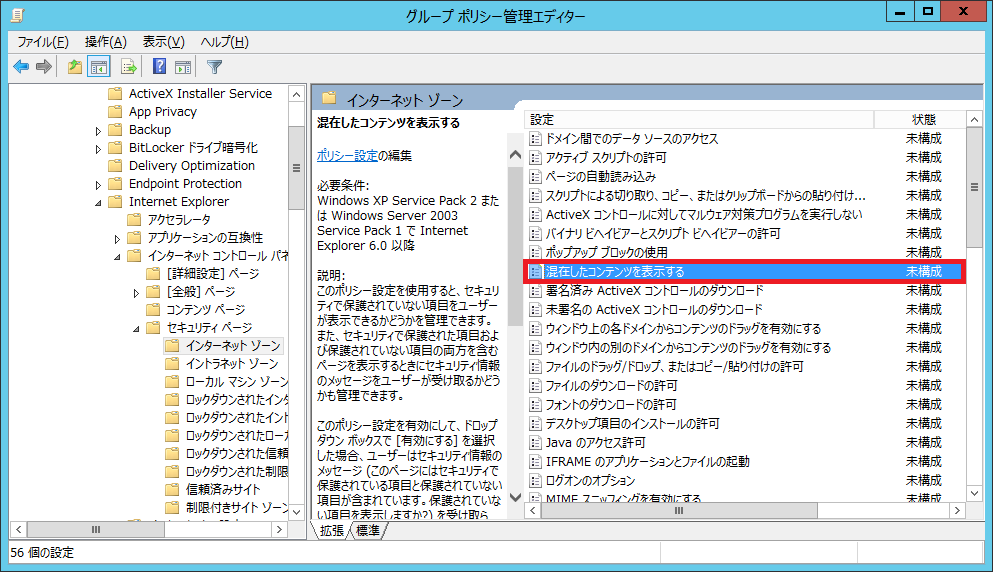Open the 表示(V) menu
Screen dimensions: 993x572
tap(163, 42)
